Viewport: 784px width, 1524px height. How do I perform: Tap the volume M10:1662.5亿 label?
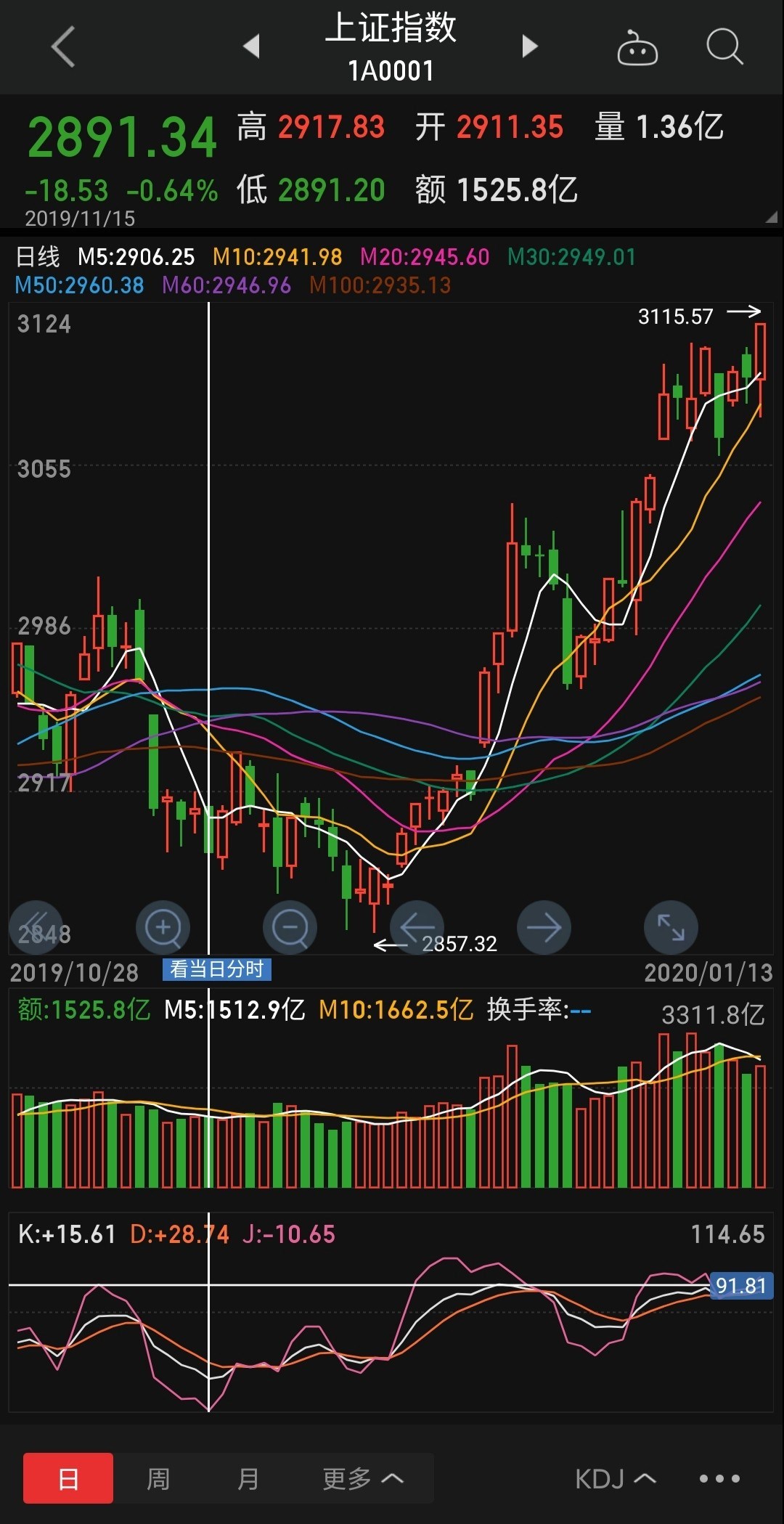point(396,1009)
